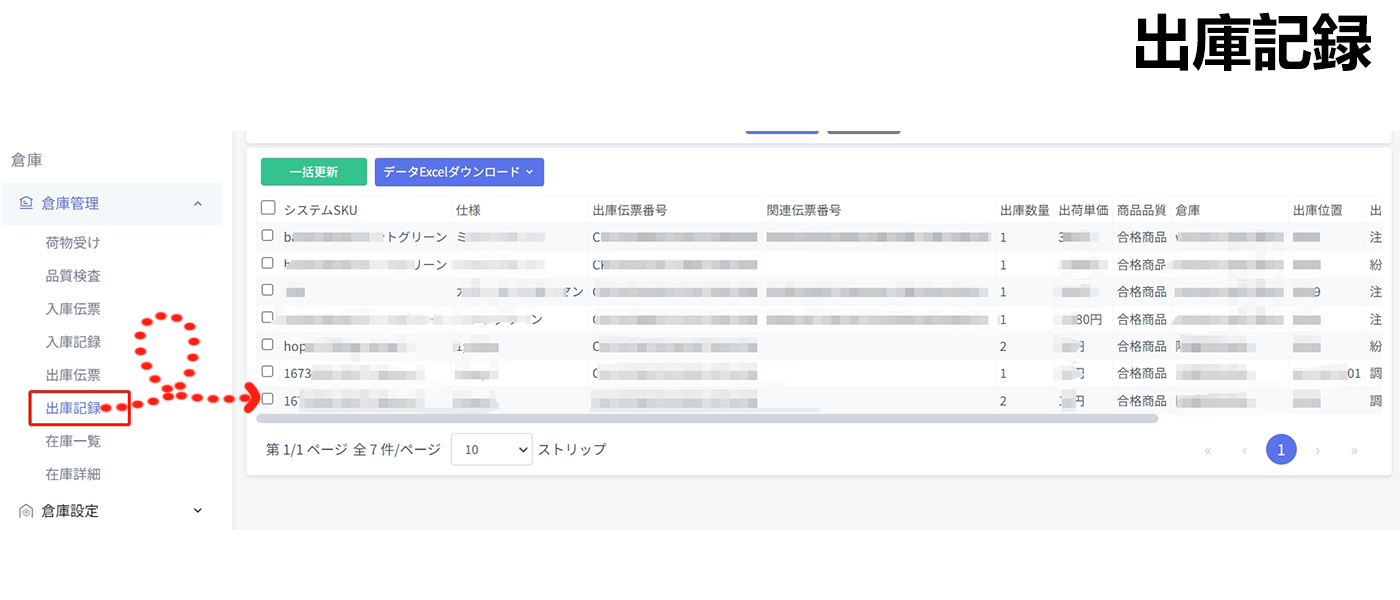Open the 品質検査 menu item

pos(73,276)
